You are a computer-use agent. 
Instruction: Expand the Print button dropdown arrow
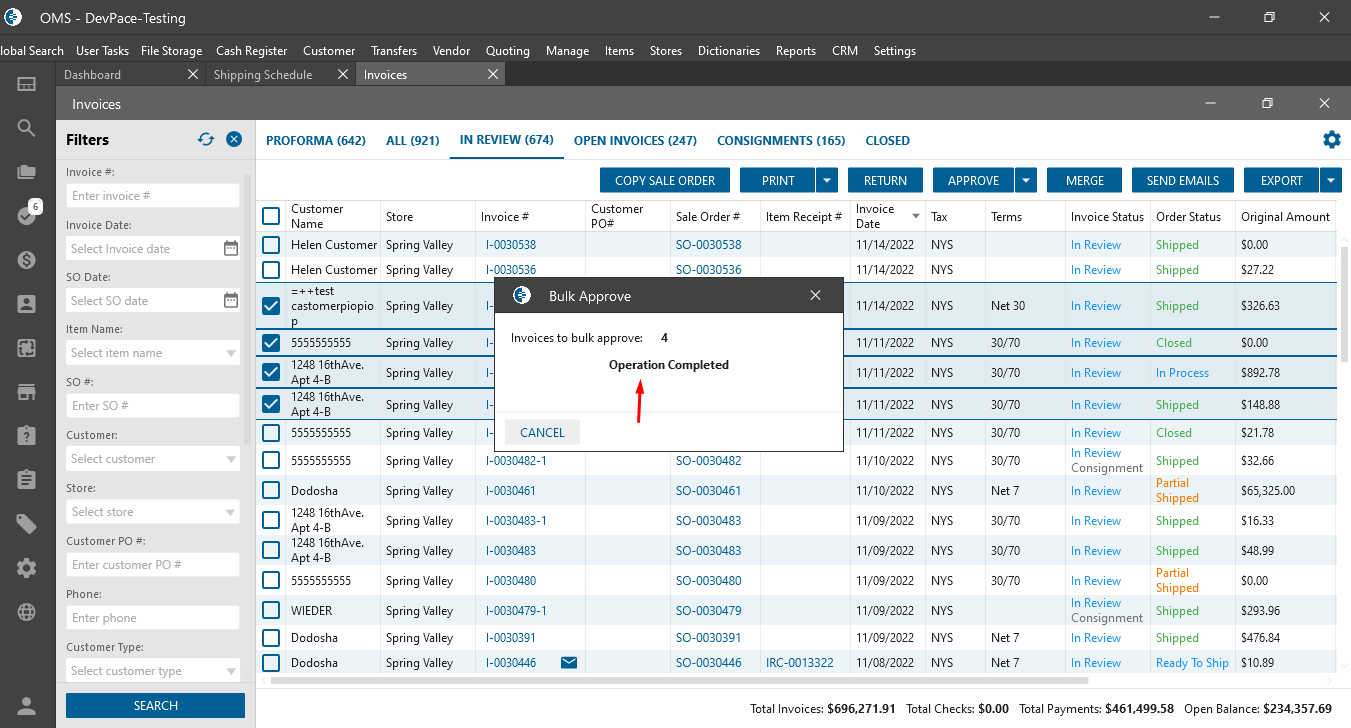(826, 180)
